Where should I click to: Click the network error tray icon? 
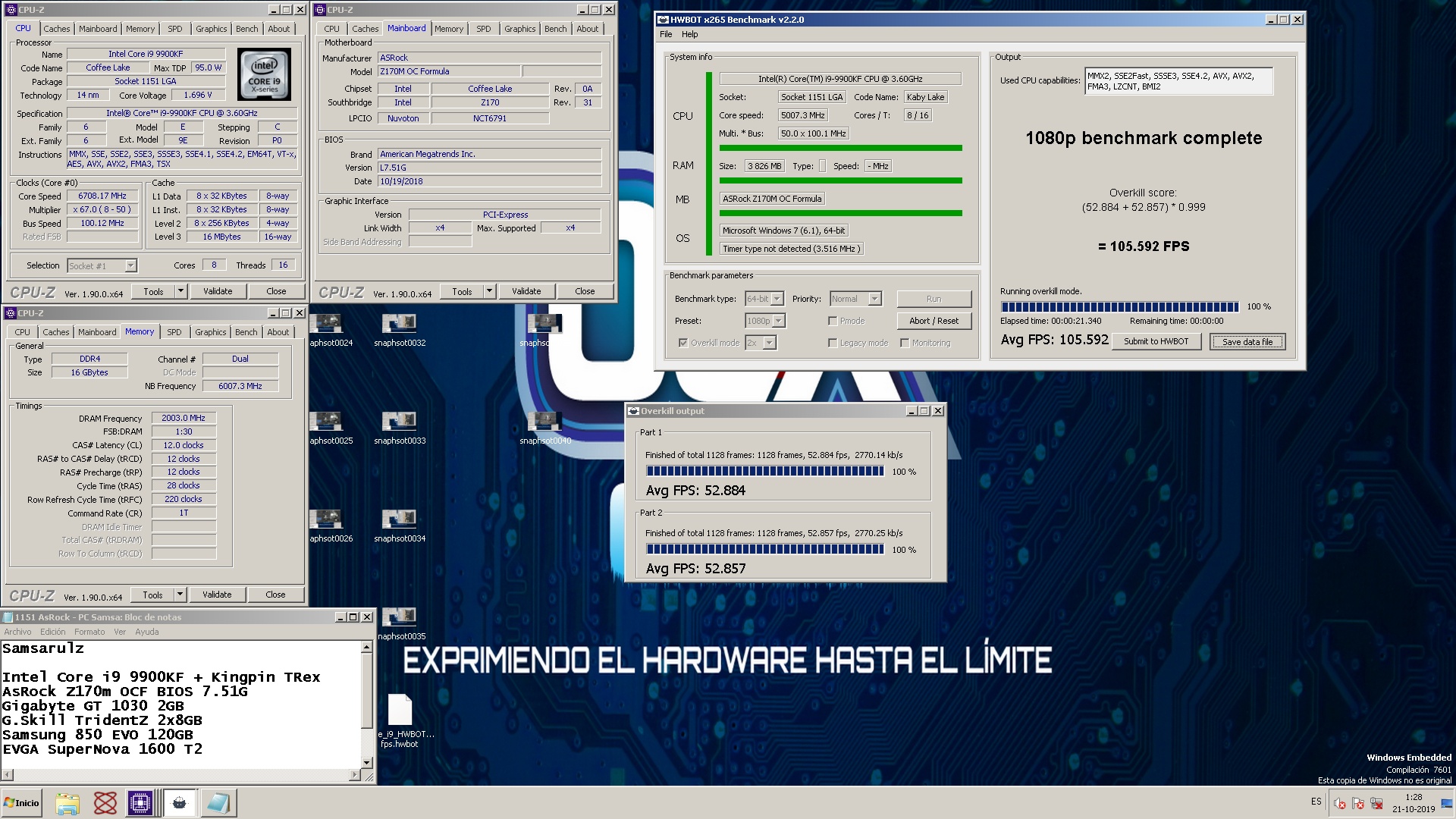point(1376,803)
